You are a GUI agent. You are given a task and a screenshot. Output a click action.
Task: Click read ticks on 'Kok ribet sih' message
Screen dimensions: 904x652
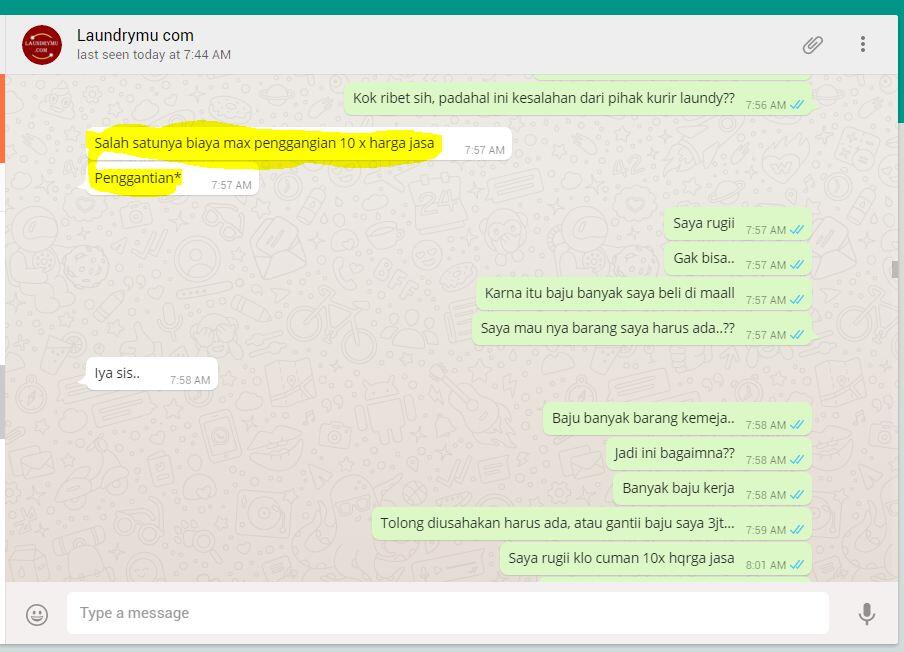pos(797,104)
